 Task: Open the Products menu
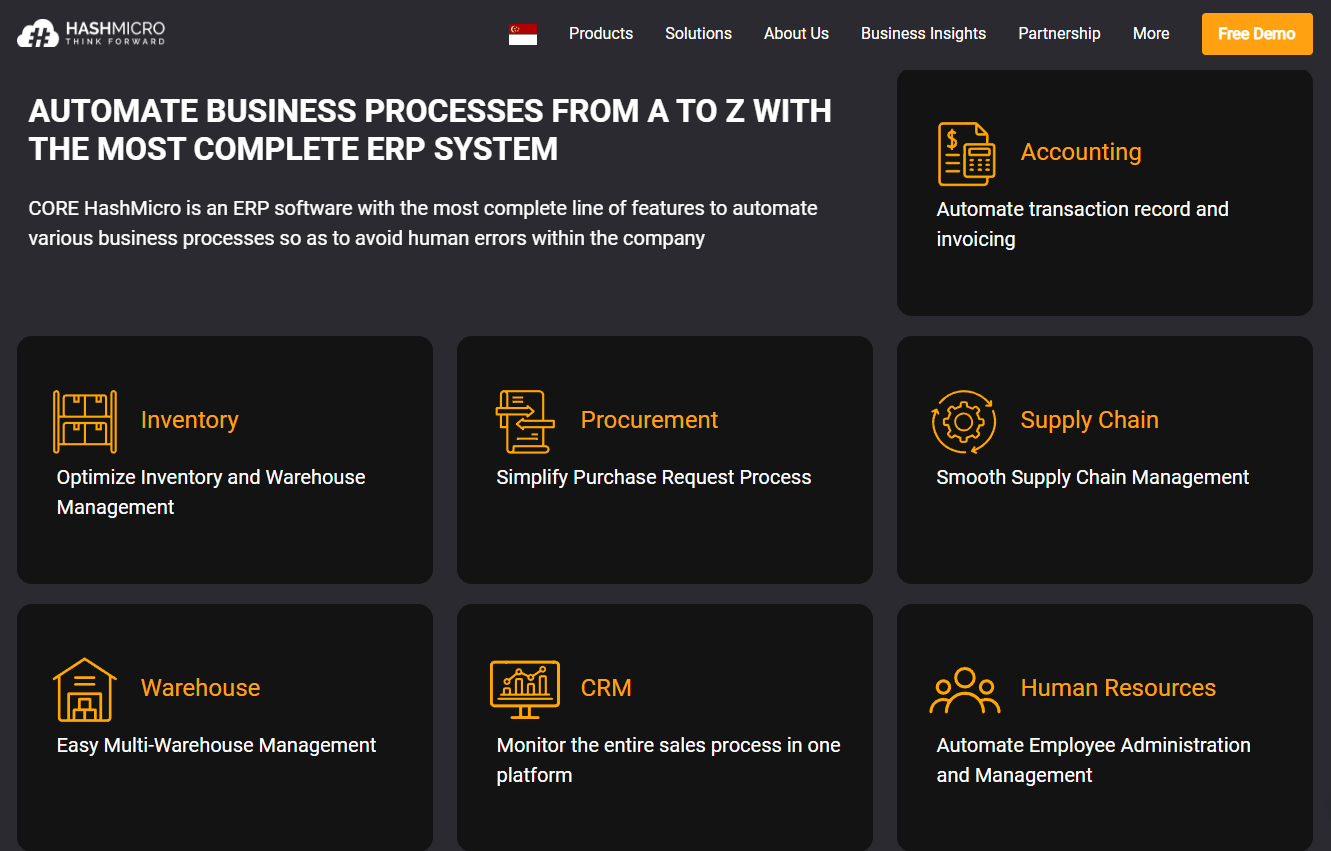coord(601,34)
